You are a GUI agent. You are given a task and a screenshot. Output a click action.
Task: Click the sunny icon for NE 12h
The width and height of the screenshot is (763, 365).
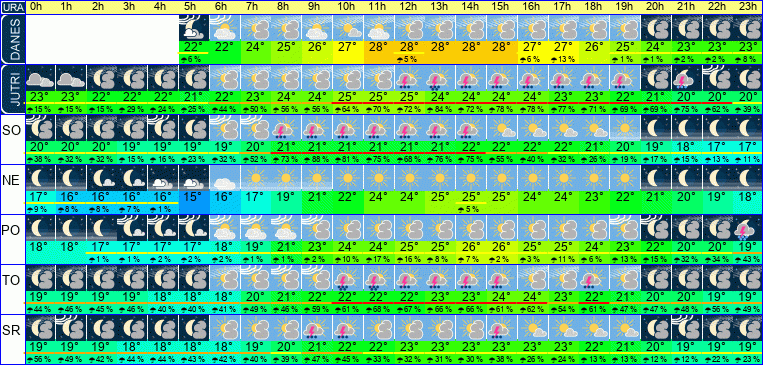[410, 177]
